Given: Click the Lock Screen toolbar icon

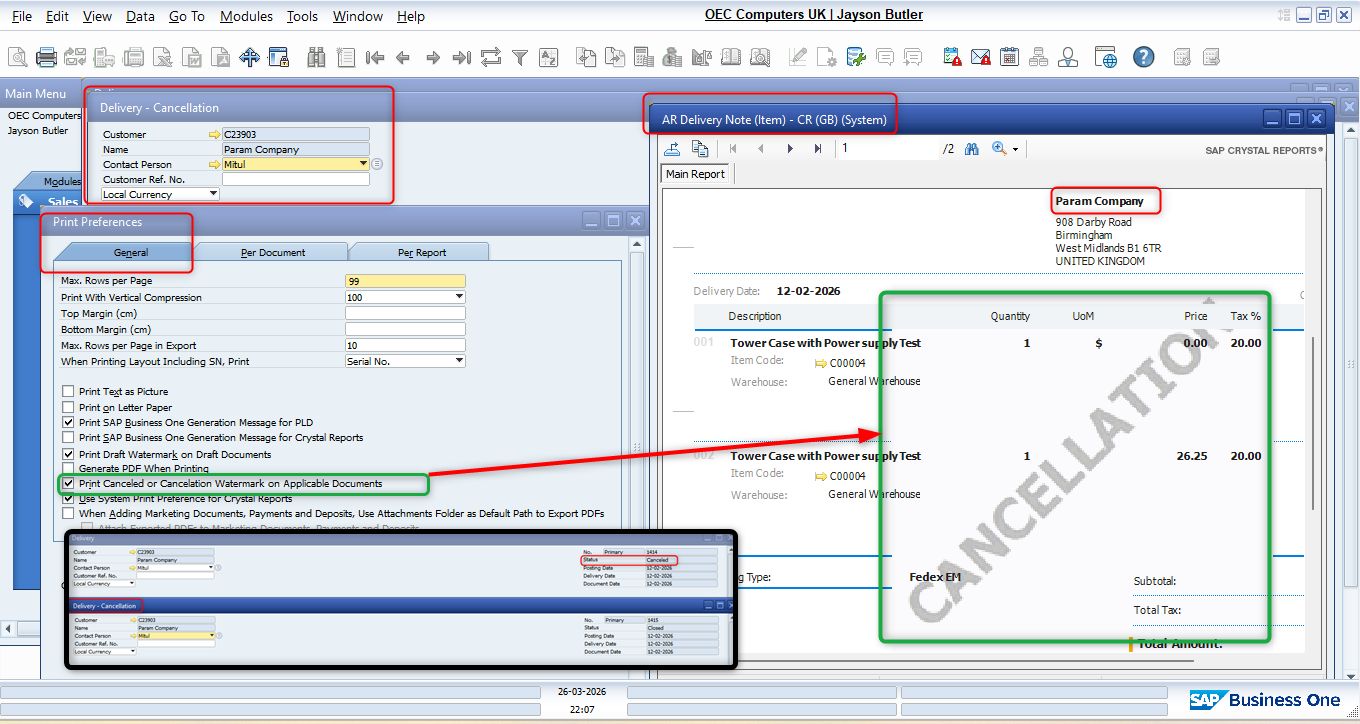Looking at the screenshot, I should tap(278, 57).
